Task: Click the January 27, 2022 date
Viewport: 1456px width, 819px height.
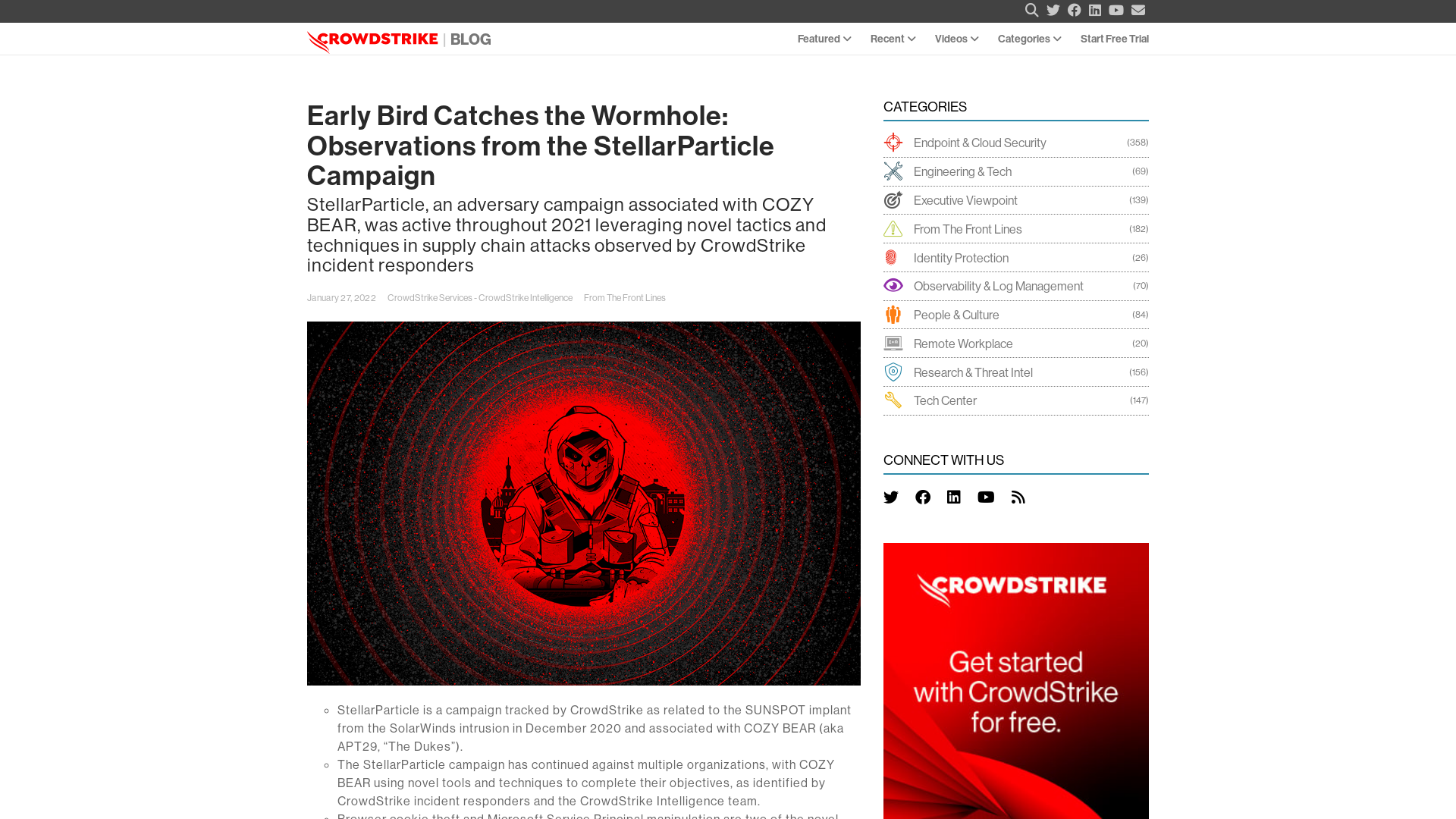Action: pyautogui.click(x=341, y=298)
